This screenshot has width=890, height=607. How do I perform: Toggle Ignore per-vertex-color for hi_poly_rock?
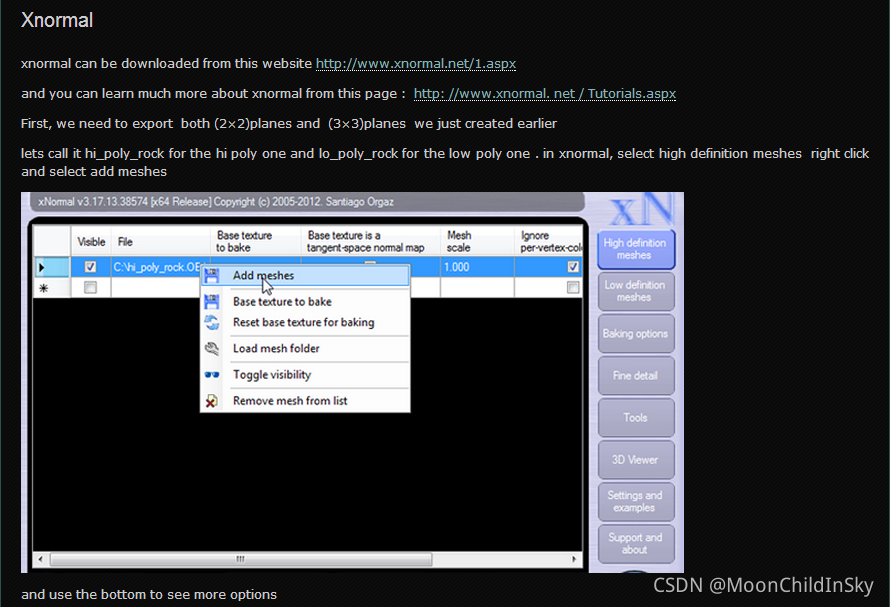573,266
